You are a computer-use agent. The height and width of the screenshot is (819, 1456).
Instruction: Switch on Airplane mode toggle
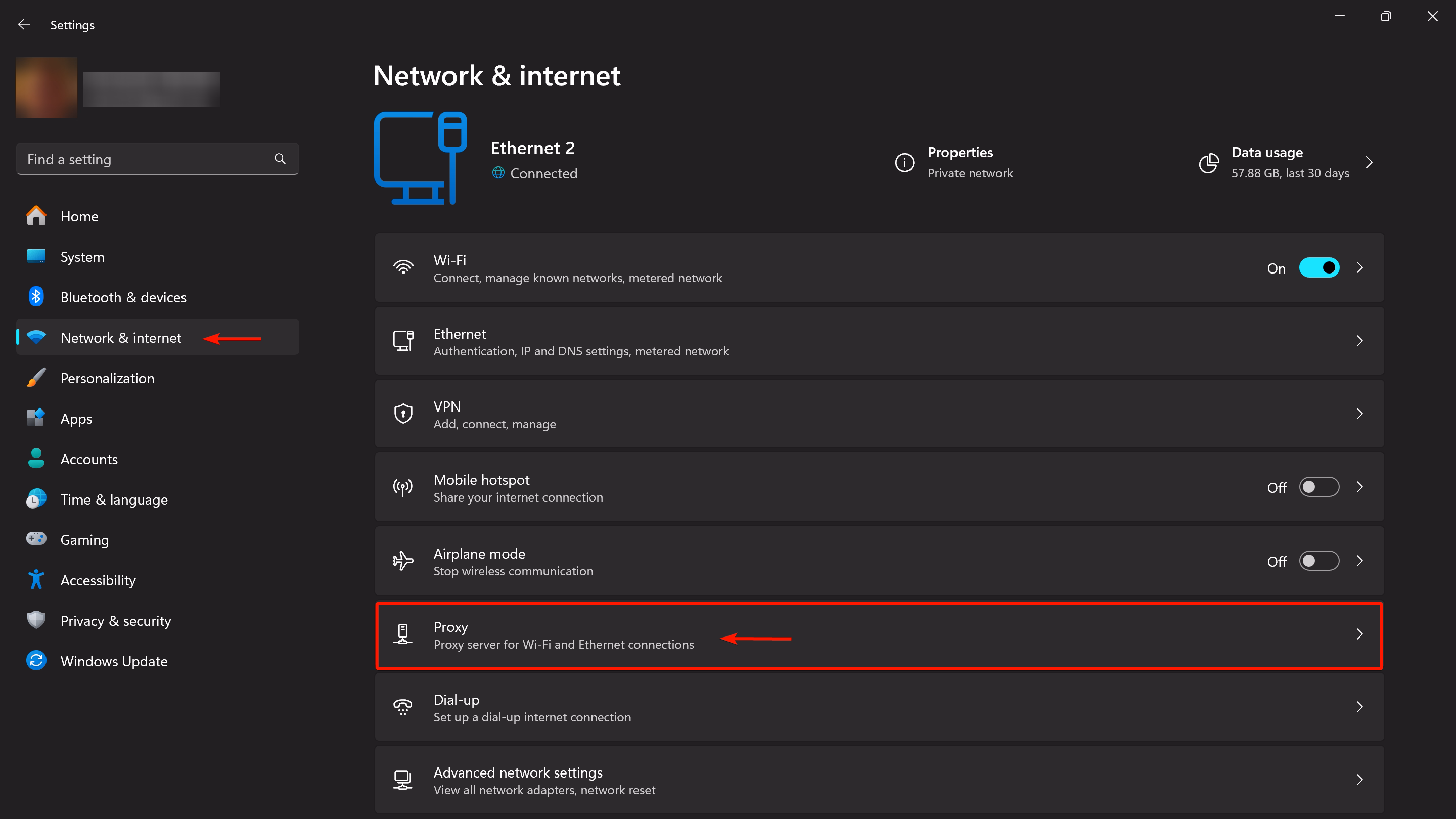coord(1319,561)
